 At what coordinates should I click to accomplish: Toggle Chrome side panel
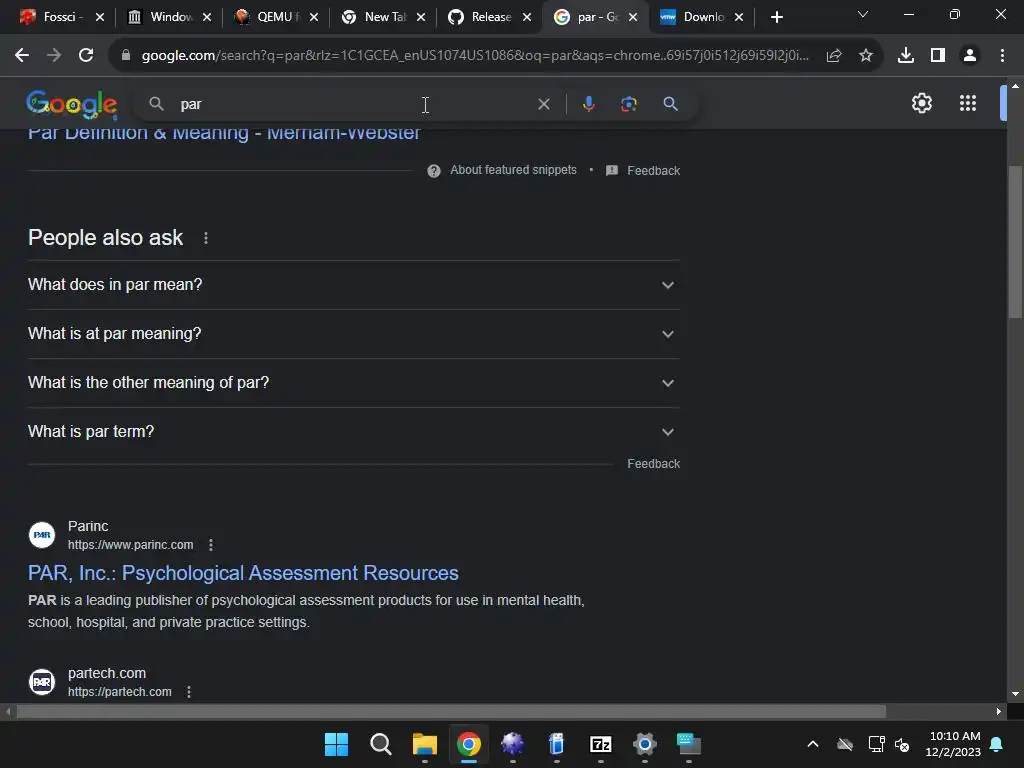click(938, 56)
